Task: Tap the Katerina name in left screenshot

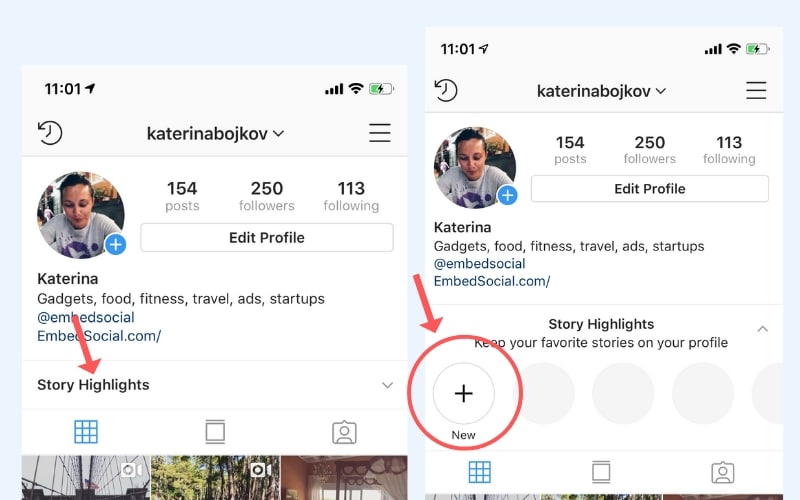Action: pos(67,279)
